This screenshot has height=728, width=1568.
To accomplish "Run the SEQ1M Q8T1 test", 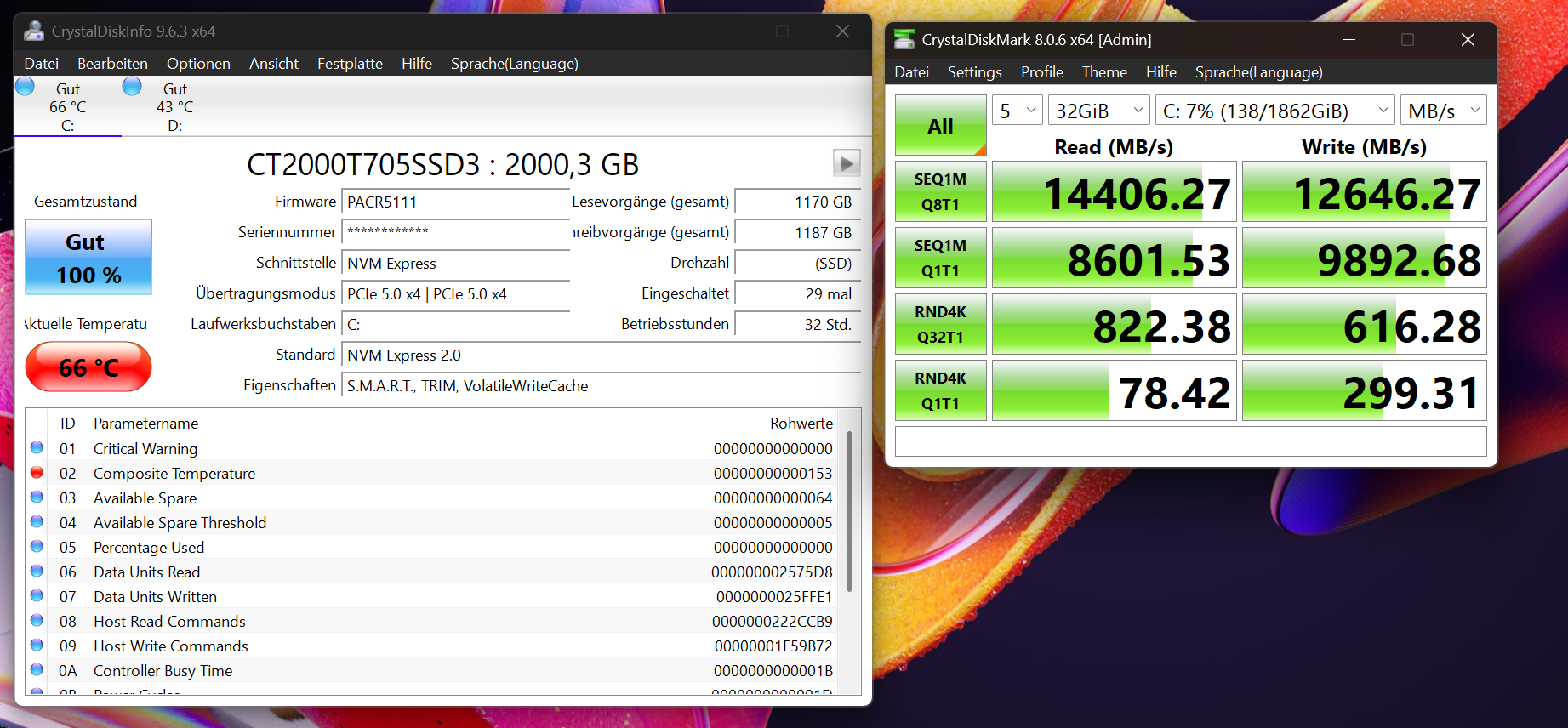I will point(941,191).
